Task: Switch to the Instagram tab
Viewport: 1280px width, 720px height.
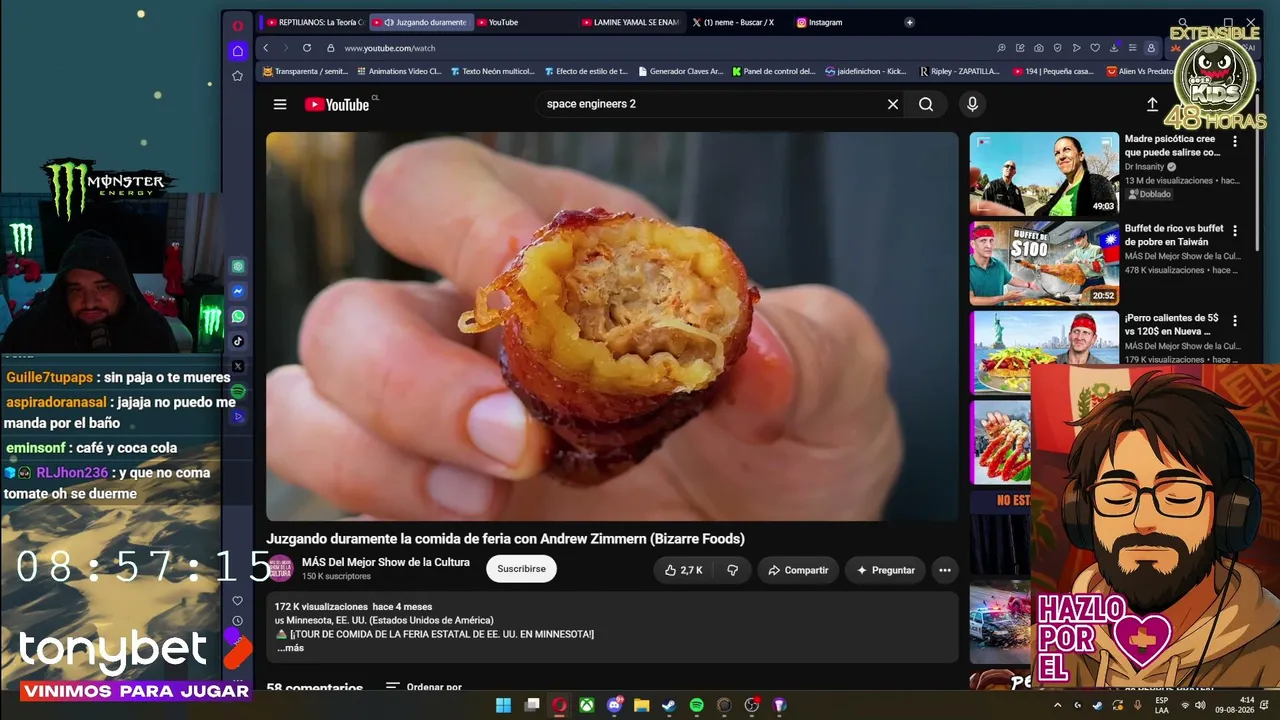Action: point(820,22)
